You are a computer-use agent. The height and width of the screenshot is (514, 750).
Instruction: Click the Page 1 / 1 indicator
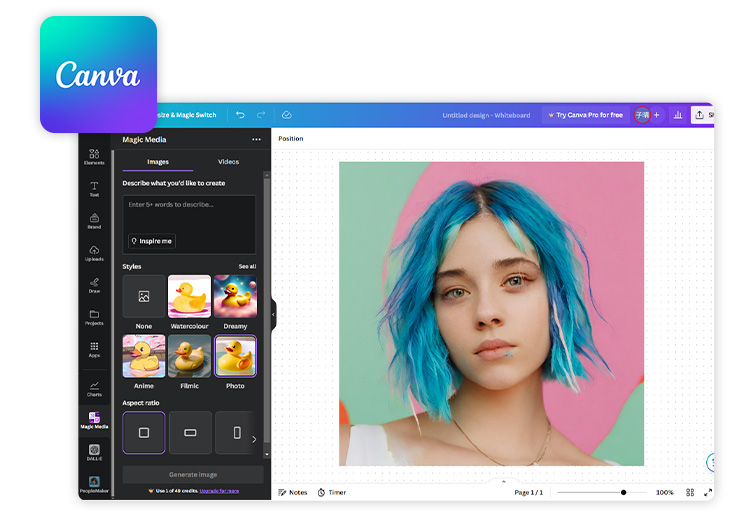tap(529, 492)
